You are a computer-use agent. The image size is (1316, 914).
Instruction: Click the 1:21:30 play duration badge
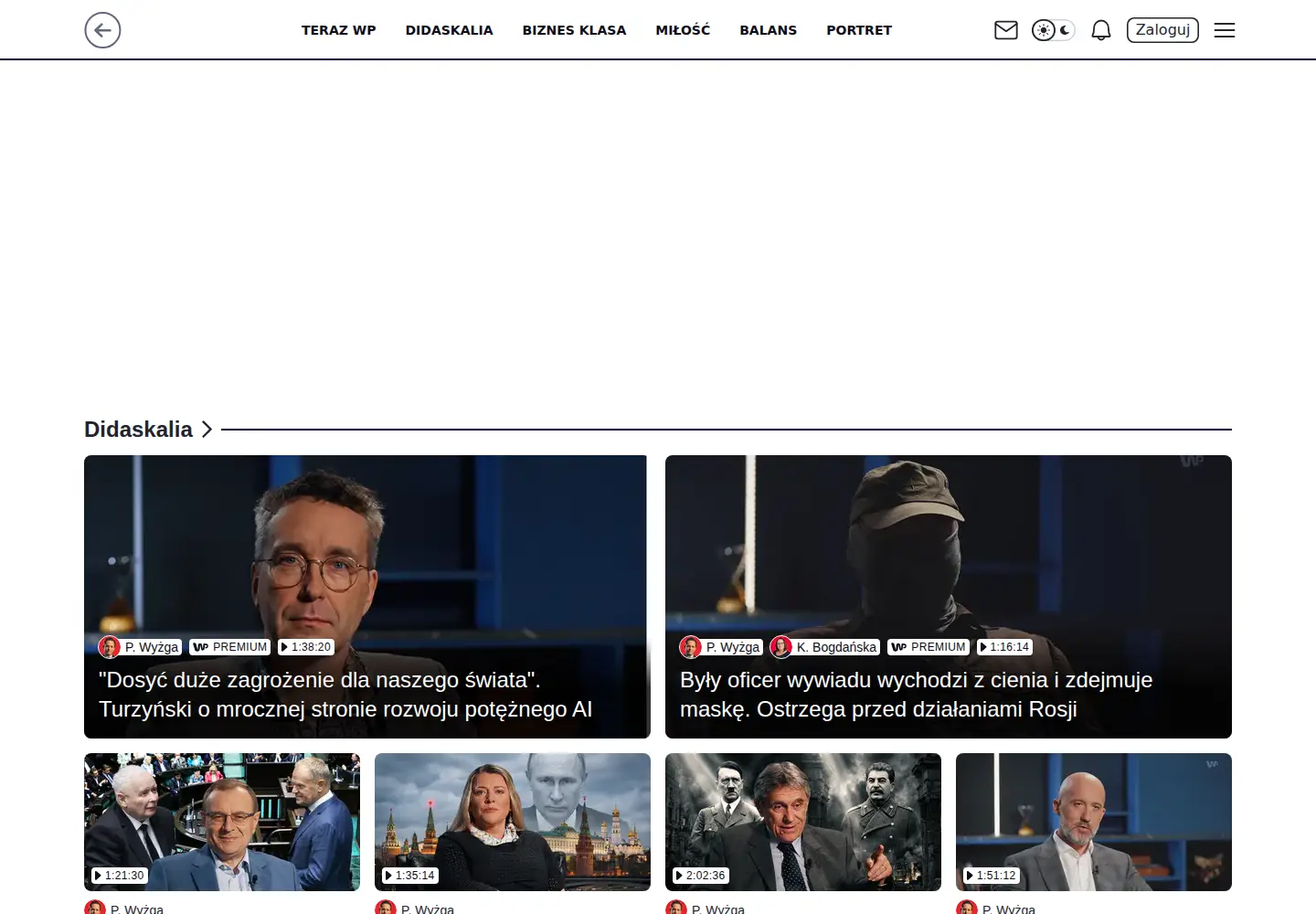coord(119,876)
